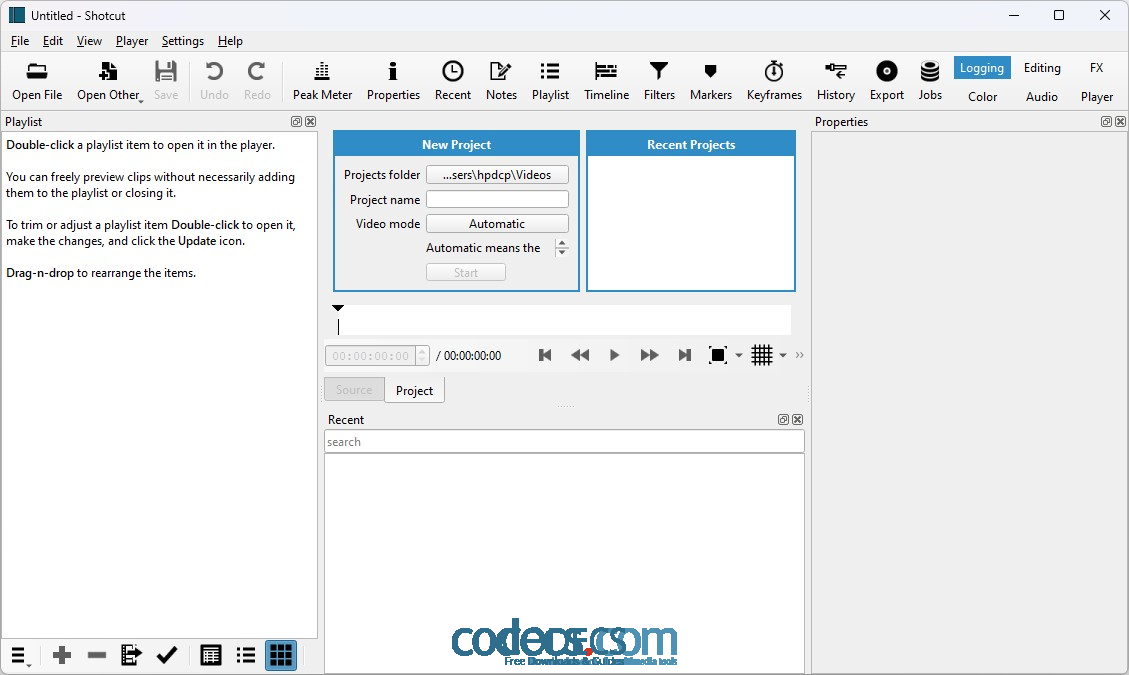This screenshot has width=1129, height=675.
Task: Switch playlist to tiles list view
Action: click(x=246, y=655)
